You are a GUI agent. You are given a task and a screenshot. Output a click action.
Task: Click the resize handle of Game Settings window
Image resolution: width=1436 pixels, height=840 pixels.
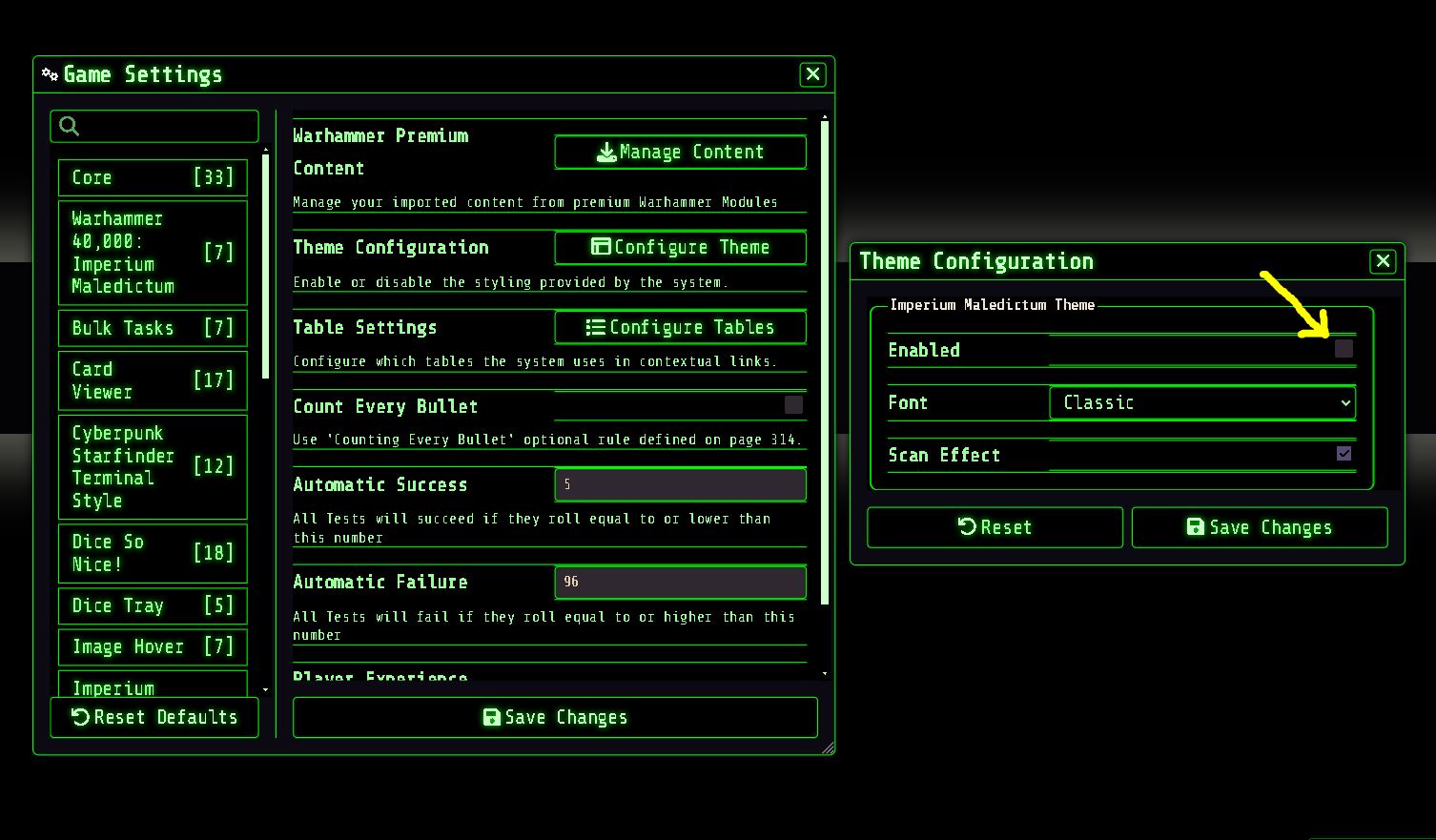pyautogui.click(x=828, y=748)
